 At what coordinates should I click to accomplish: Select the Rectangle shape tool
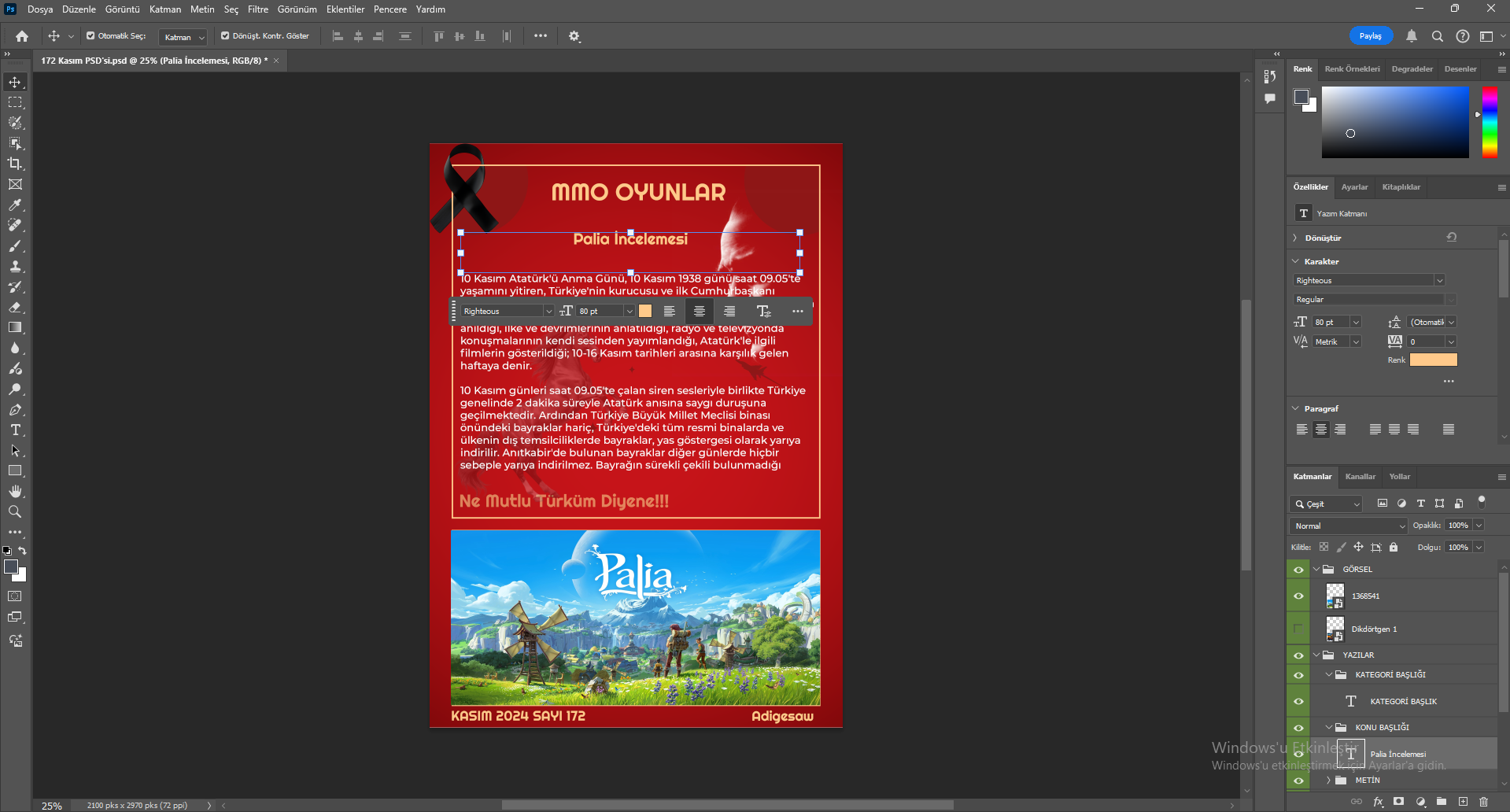click(x=15, y=471)
